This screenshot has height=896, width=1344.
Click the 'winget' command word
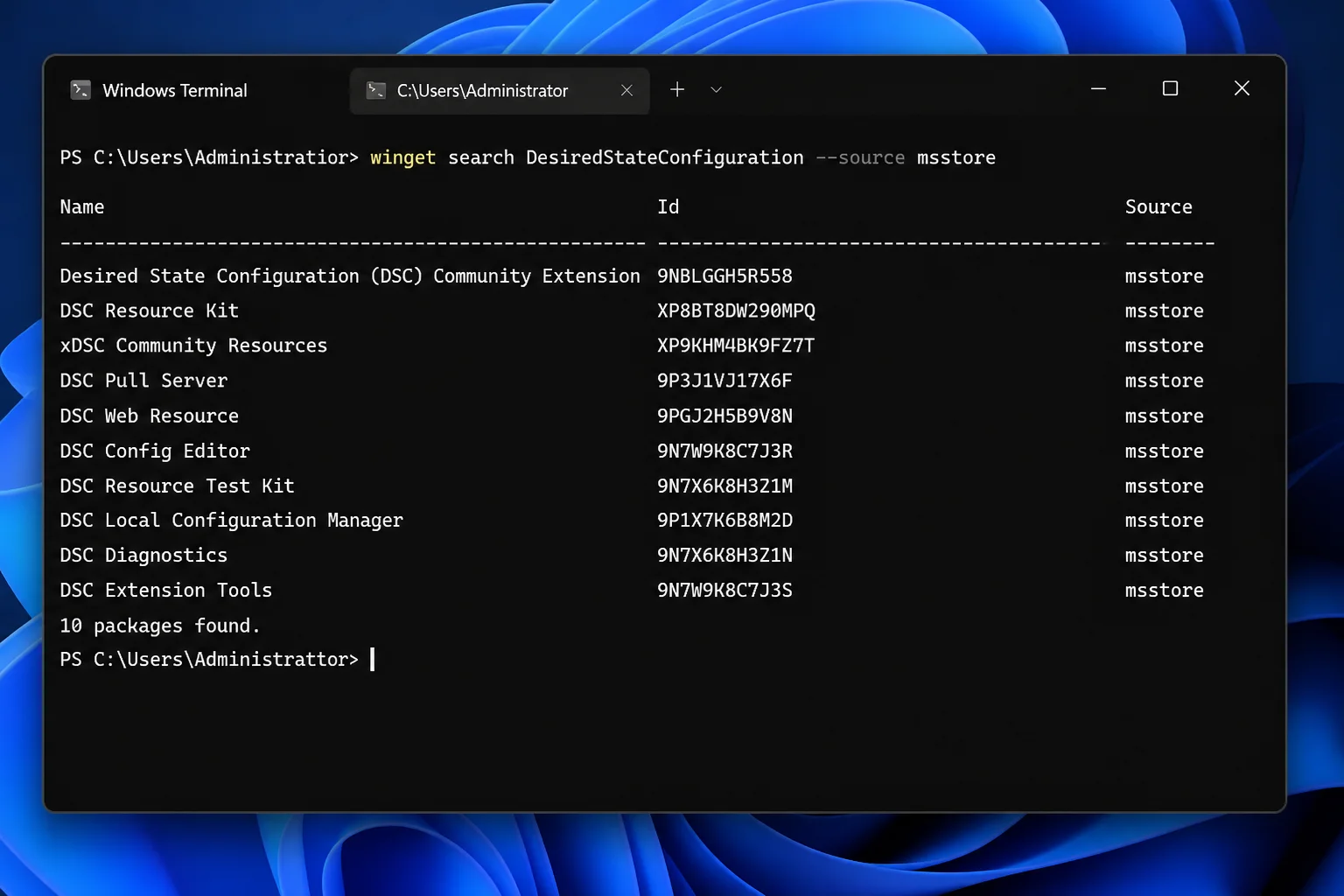click(x=402, y=157)
